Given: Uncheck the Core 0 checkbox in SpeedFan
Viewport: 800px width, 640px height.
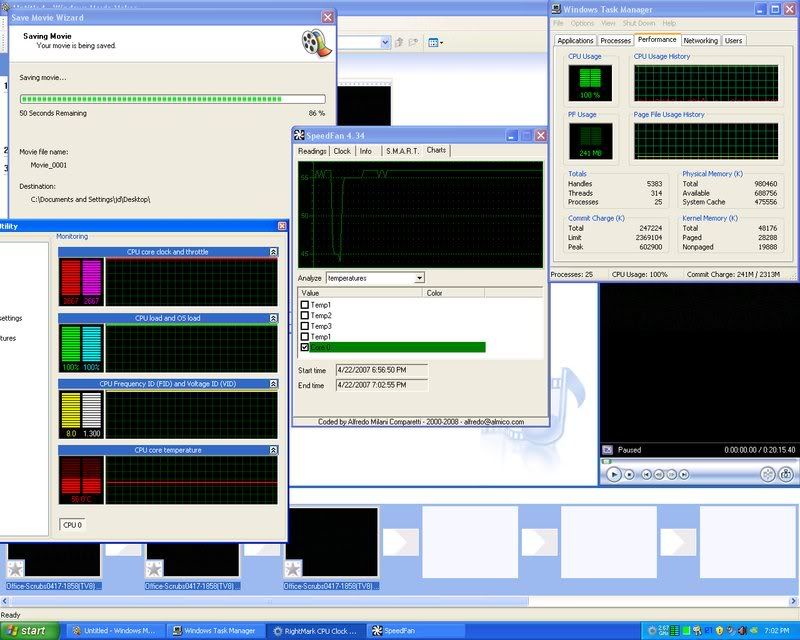Looking at the screenshot, I should tap(305, 347).
